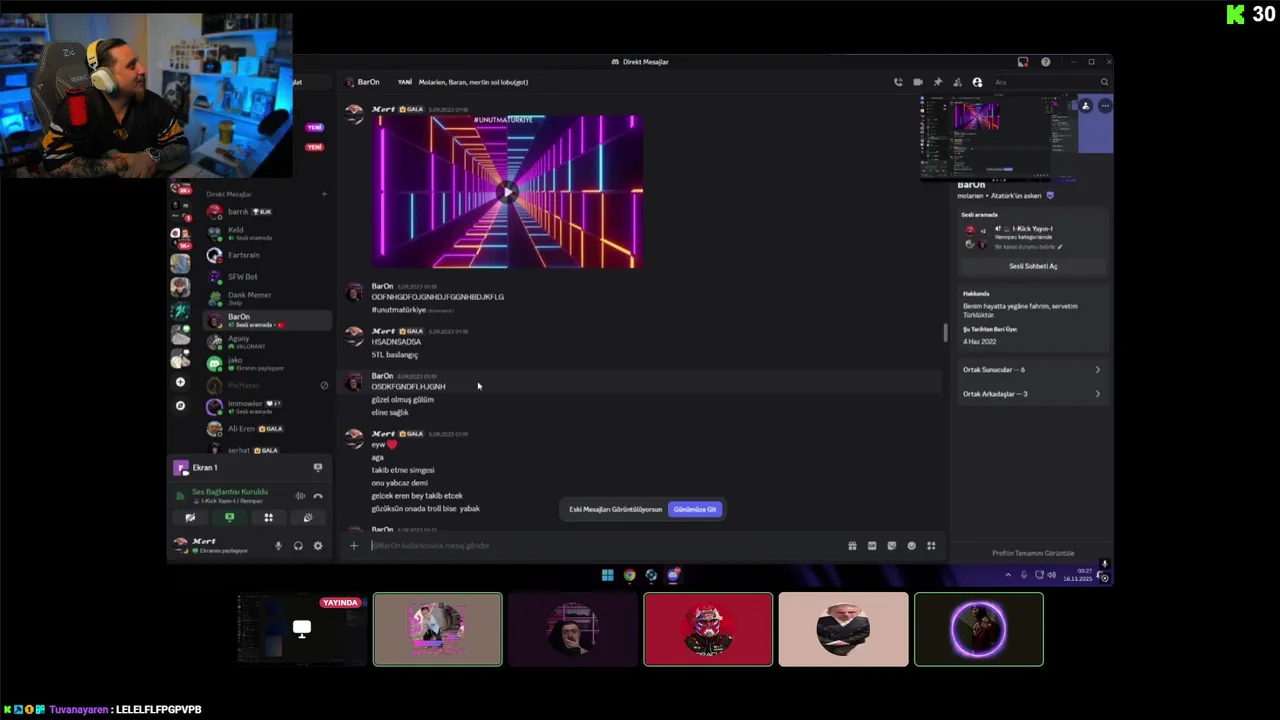This screenshot has height=720, width=1280.
Task: Open direct message with Eartsrain
Action: (x=268, y=255)
